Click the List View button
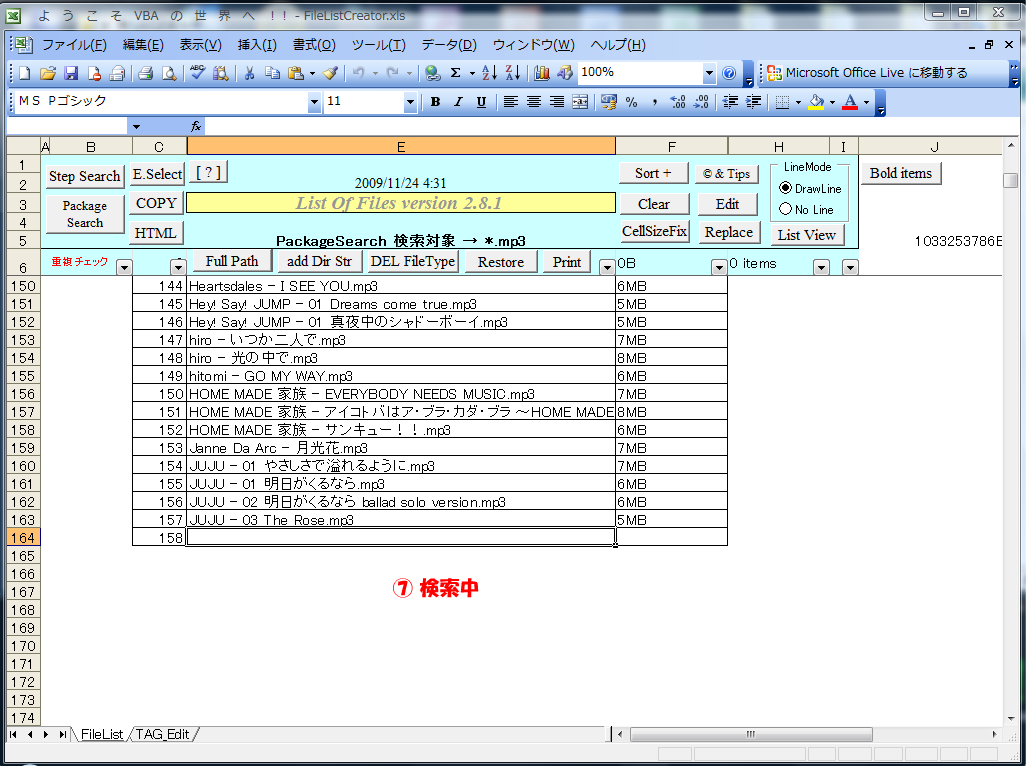1026x766 pixels. 806,235
